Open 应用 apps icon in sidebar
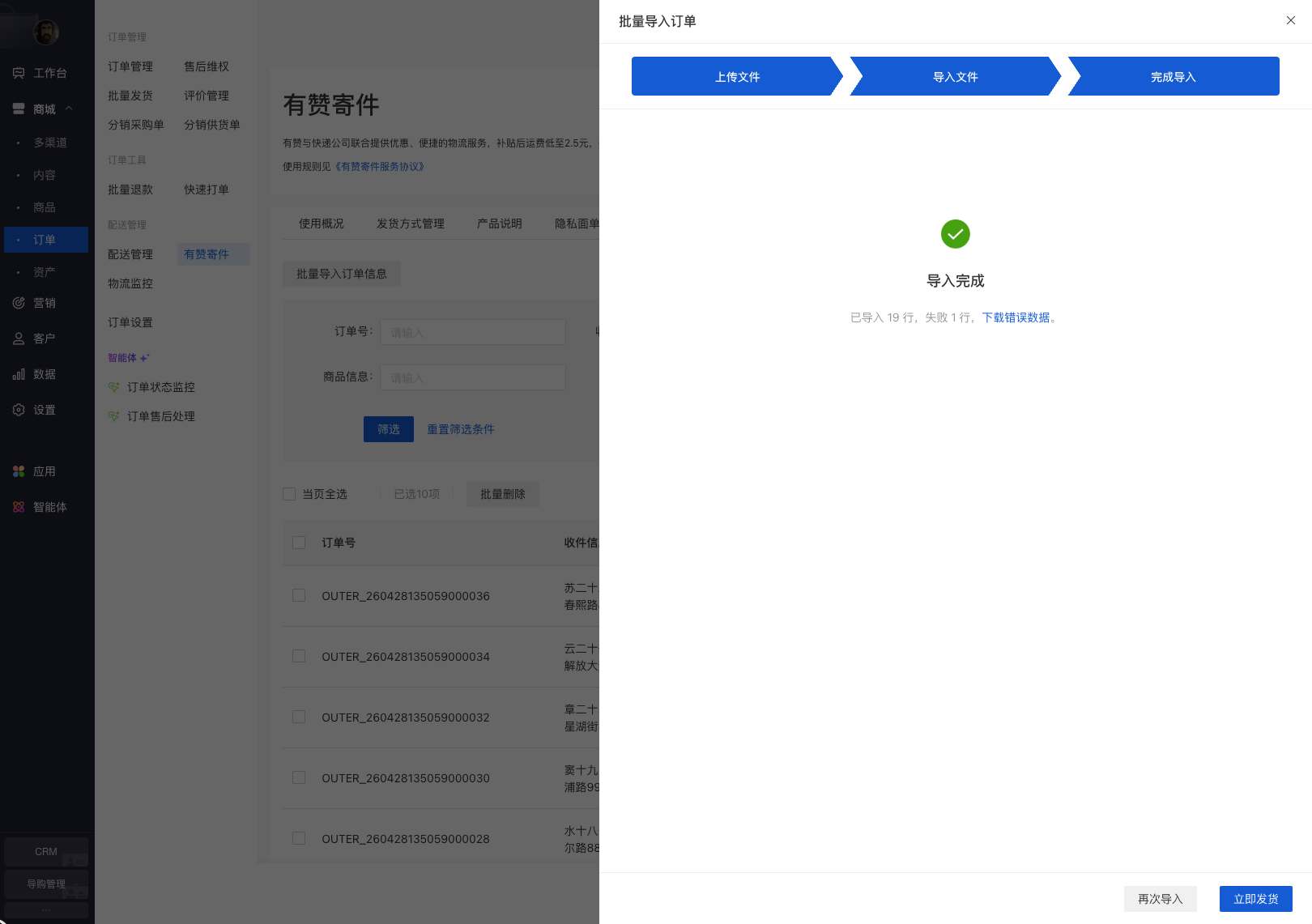This screenshot has width=1312, height=924. (19, 471)
